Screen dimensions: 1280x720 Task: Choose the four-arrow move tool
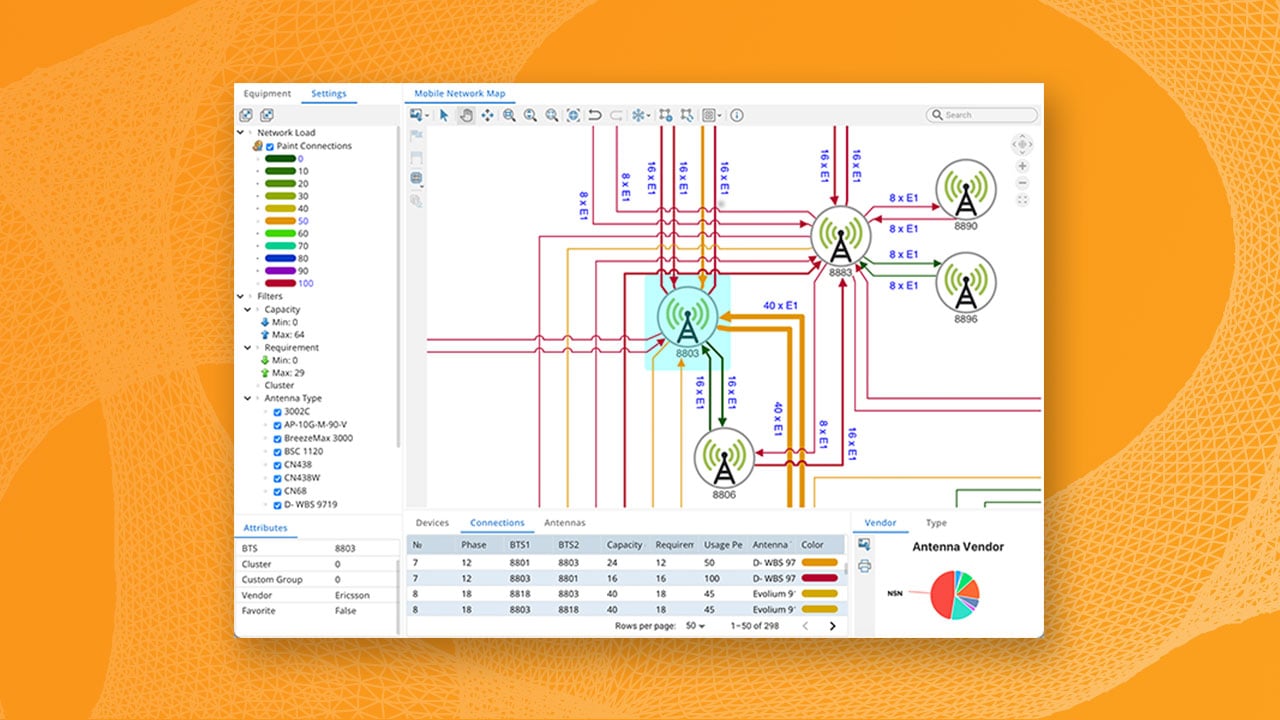click(487, 115)
